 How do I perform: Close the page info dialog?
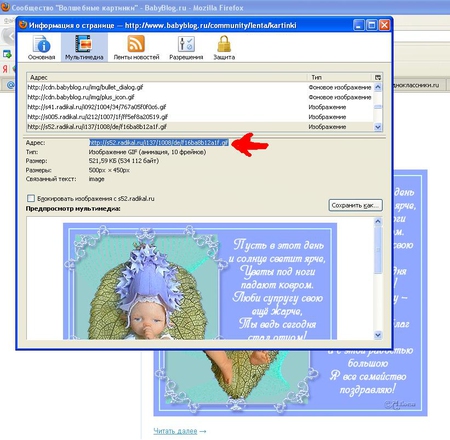(x=384, y=25)
